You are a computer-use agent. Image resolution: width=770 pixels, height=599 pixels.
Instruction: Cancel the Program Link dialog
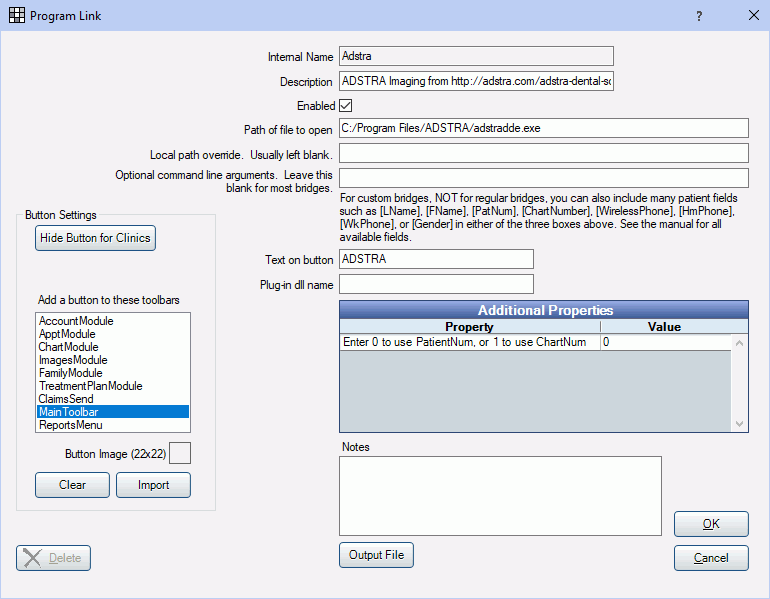point(711,558)
